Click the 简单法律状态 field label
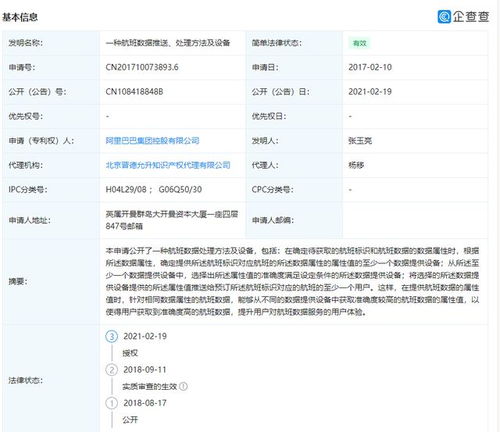 (x=277, y=43)
